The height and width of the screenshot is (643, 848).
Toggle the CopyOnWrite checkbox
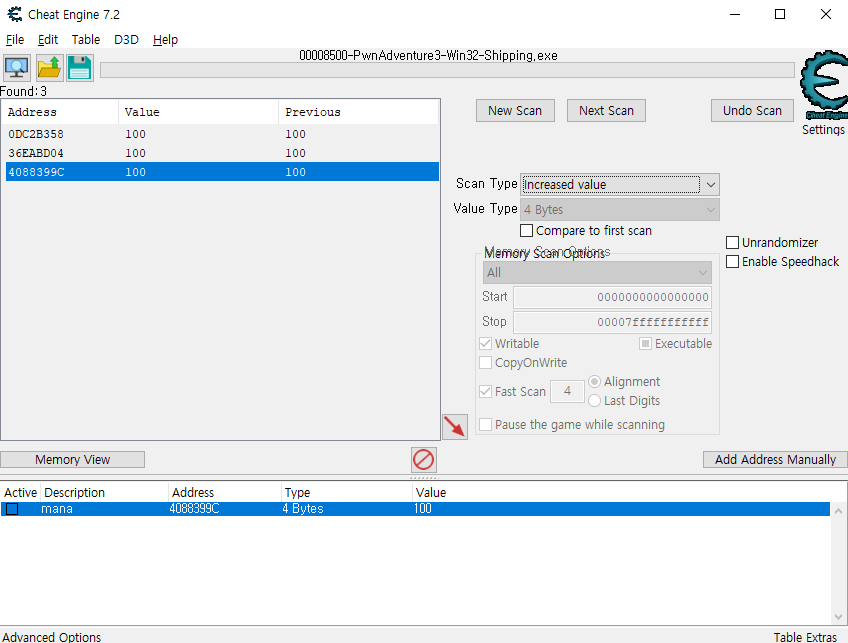click(486, 362)
